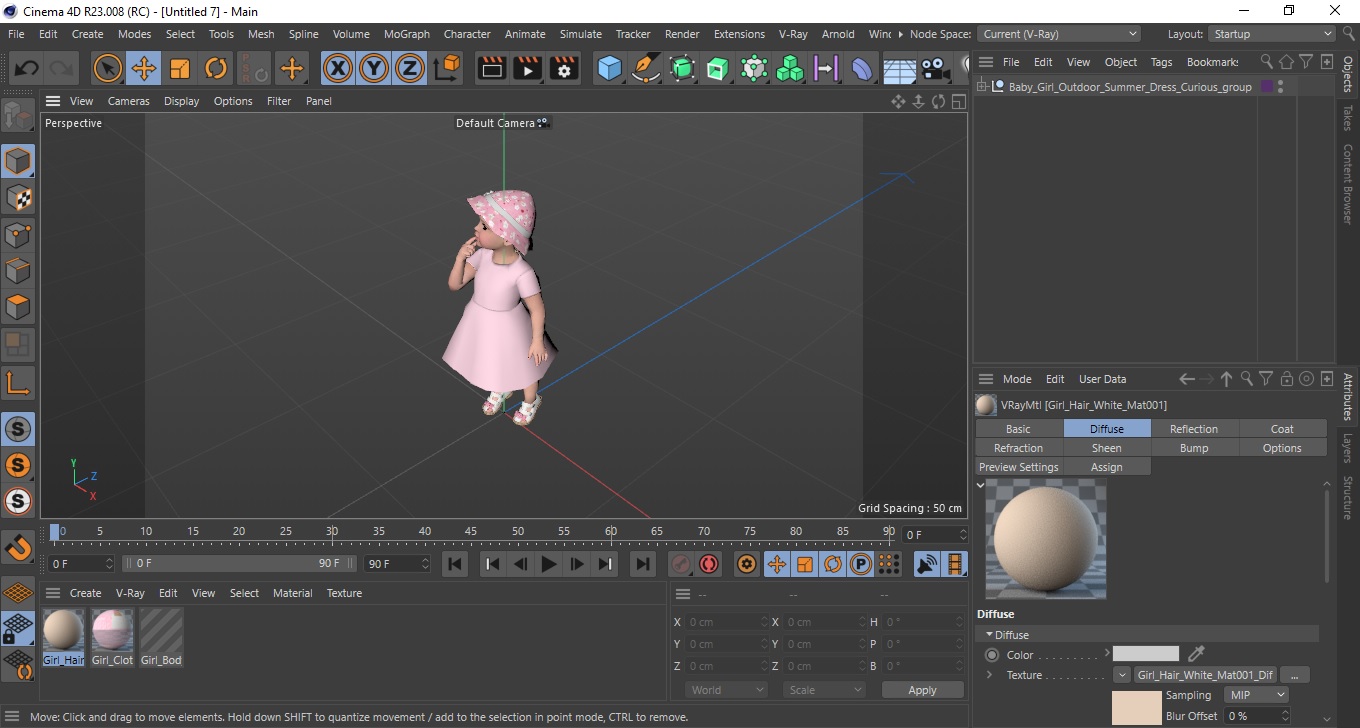Enable Axis modification mode
Viewport: 1360px width, 728px height.
click(18, 382)
